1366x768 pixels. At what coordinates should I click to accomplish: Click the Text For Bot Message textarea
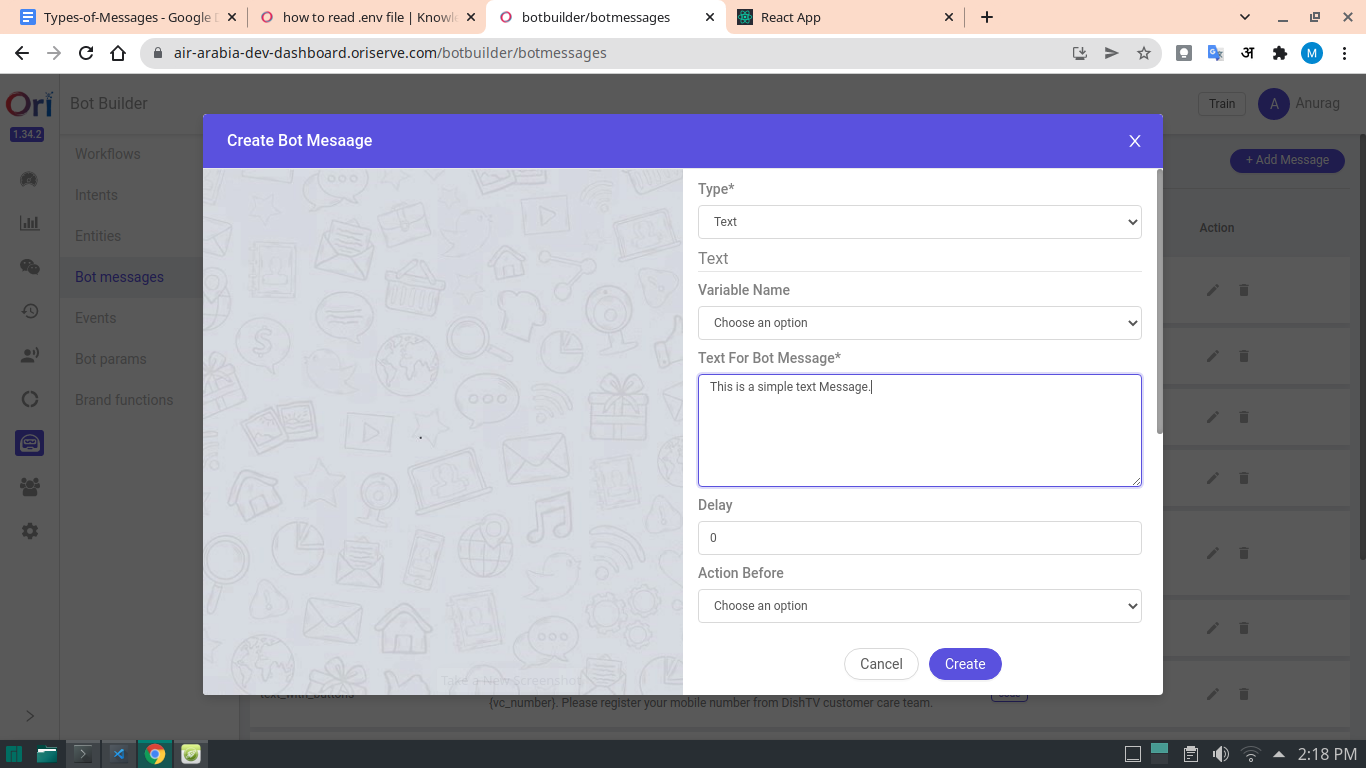(919, 431)
